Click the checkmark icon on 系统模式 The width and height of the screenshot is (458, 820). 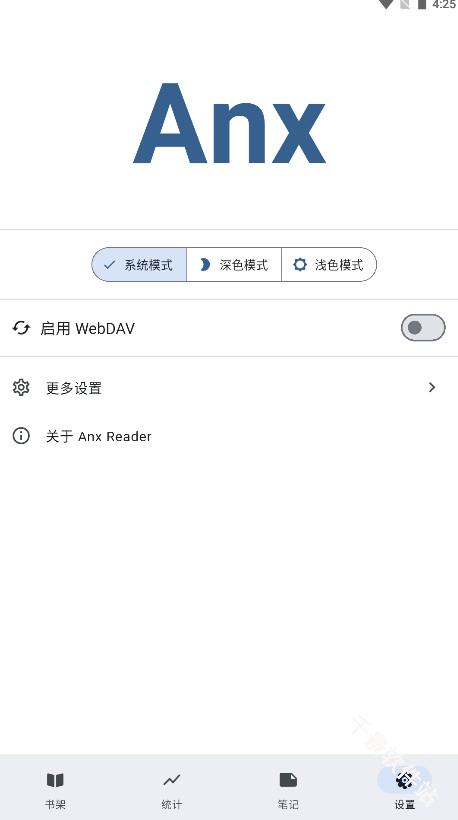pyautogui.click(x=109, y=265)
